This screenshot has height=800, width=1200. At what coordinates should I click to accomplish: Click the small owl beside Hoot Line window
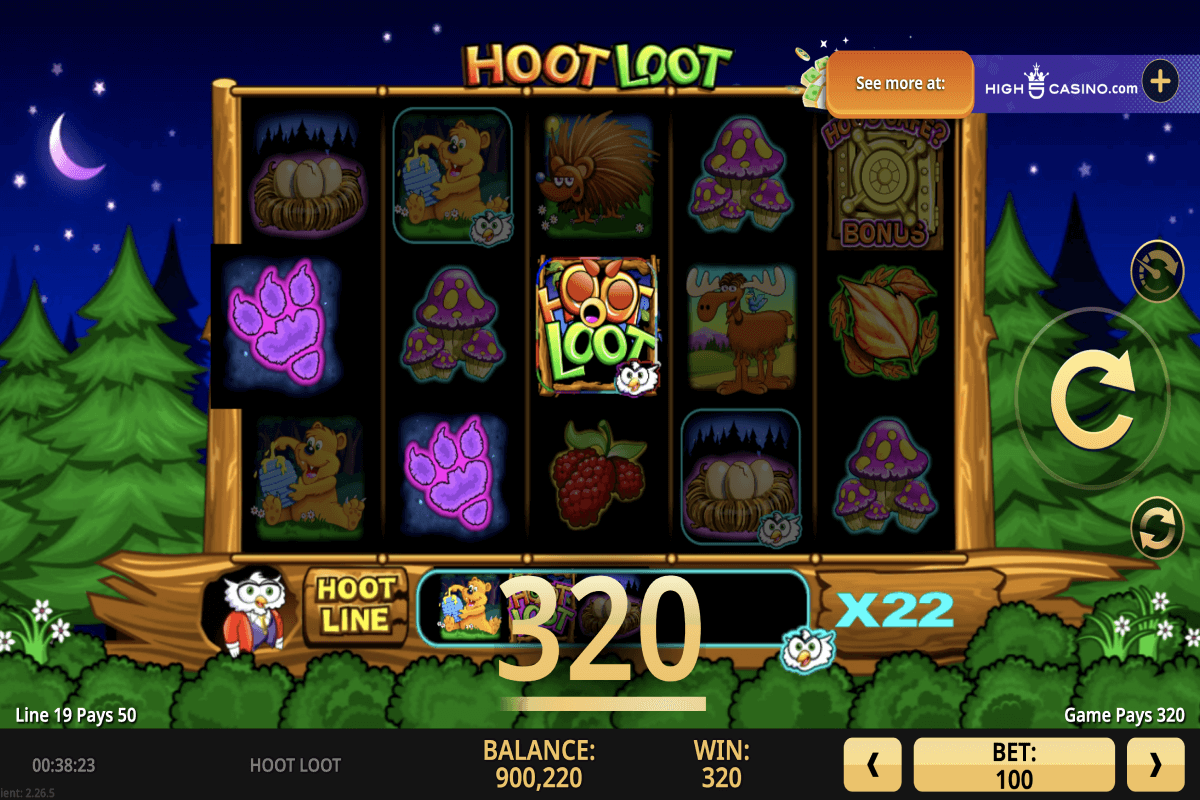pos(808,650)
